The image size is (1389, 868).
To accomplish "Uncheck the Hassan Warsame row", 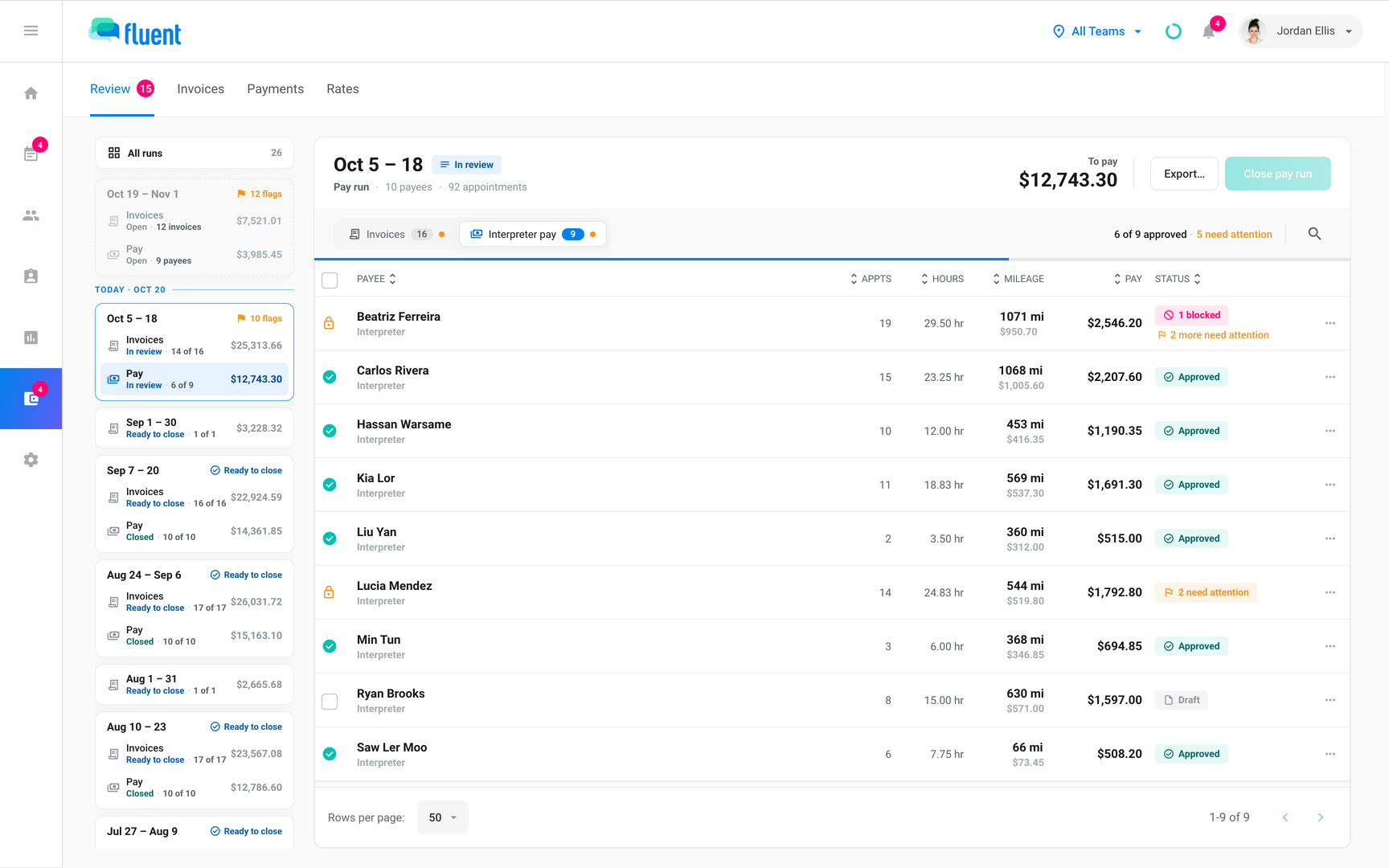I will tap(330, 431).
